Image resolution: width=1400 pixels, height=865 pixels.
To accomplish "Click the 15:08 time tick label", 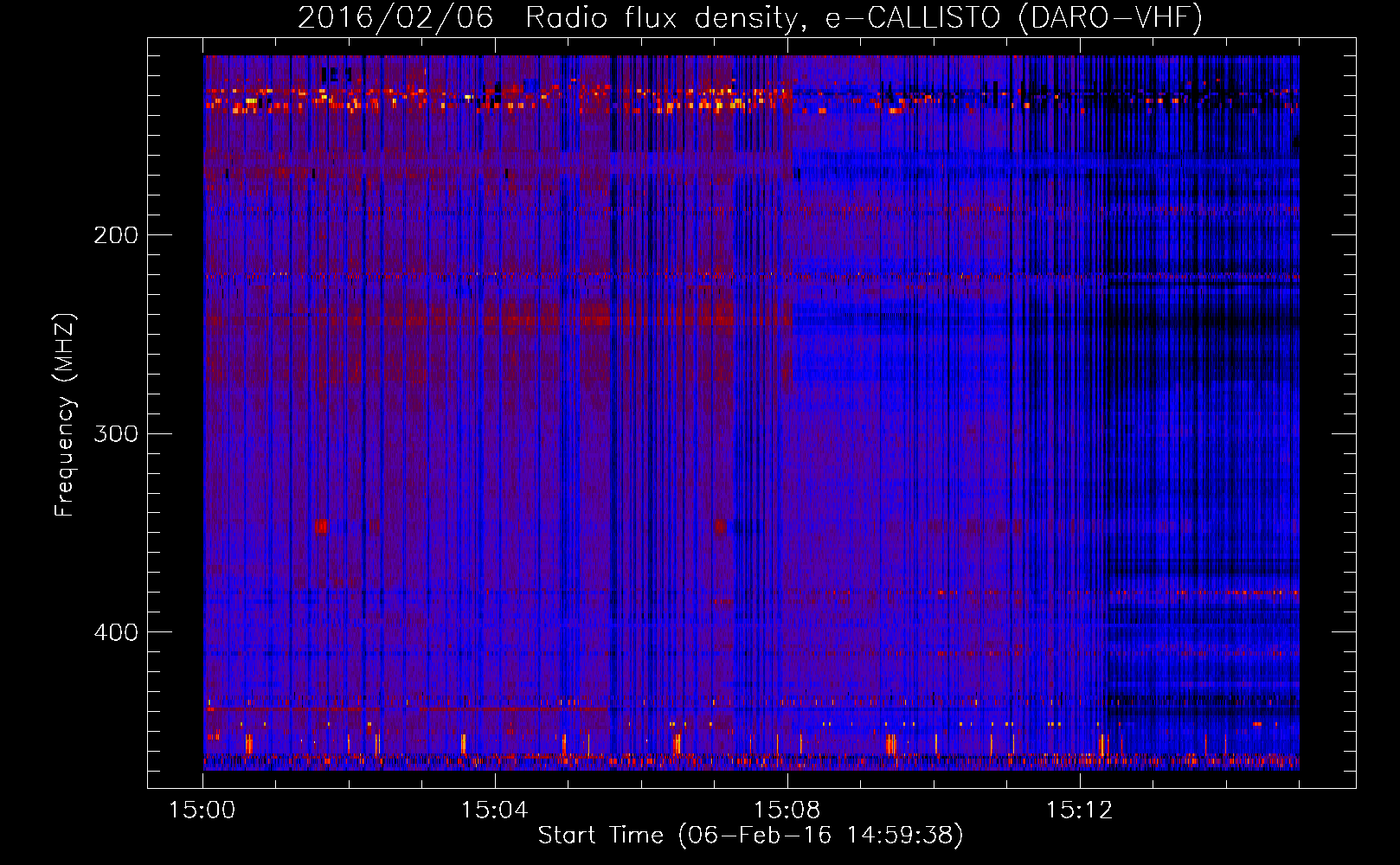I will [x=787, y=811].
